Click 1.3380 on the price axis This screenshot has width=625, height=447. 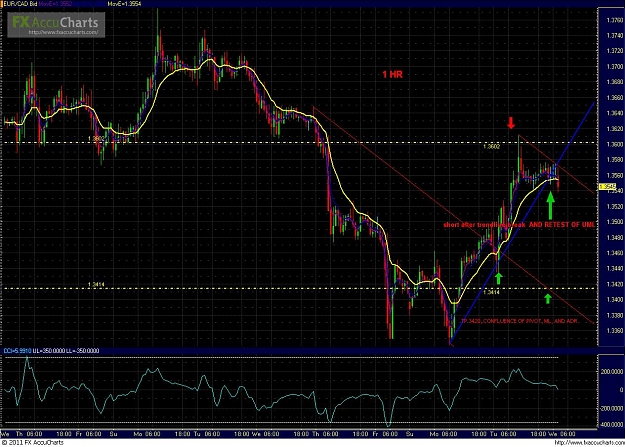click(x=614, y=315)
